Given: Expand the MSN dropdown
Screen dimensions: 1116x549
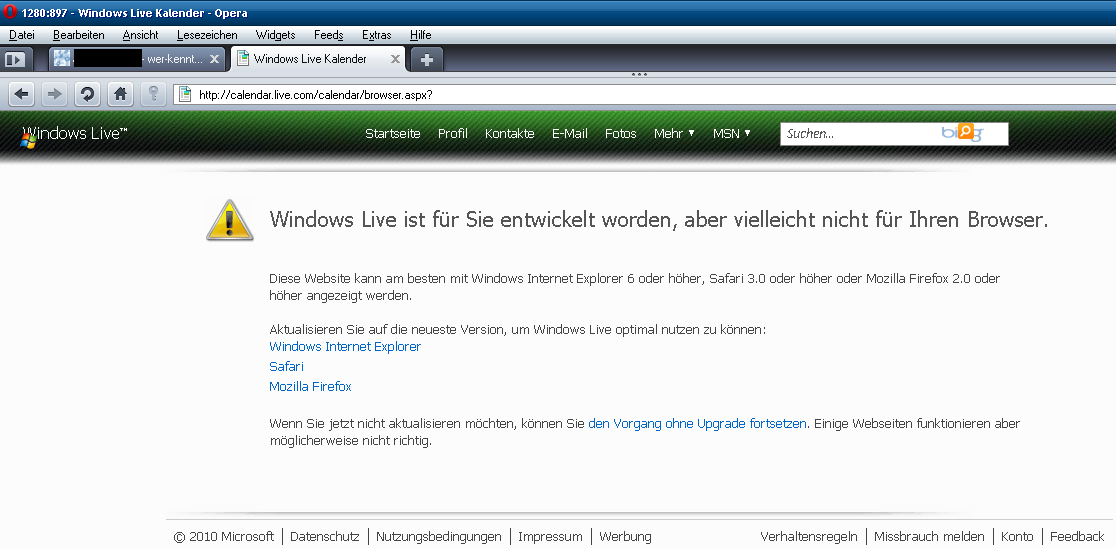Looking at the screenshot, I should 732,134.
